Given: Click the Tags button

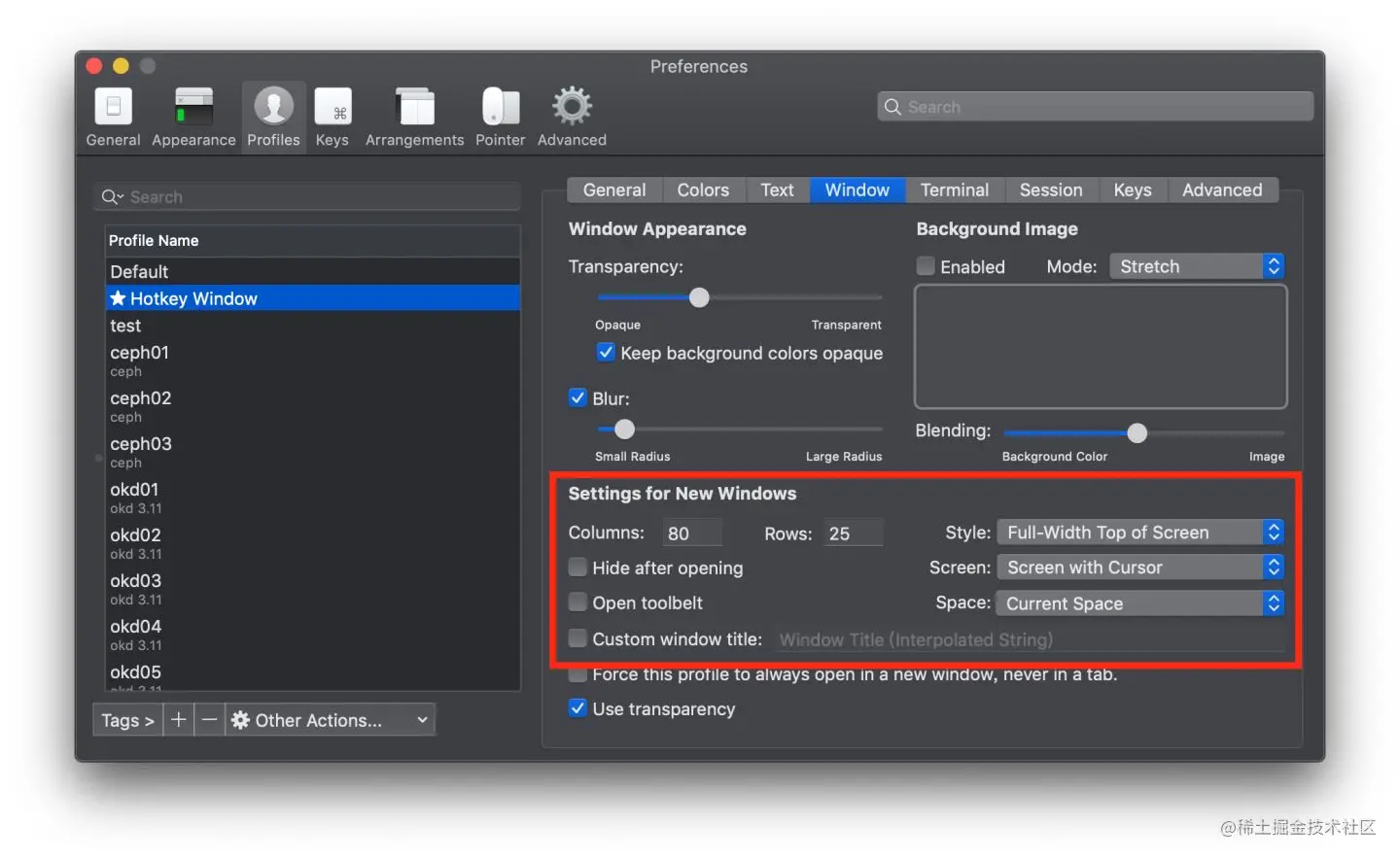Looking at the screenshot, I should click(x=127, y=720).
